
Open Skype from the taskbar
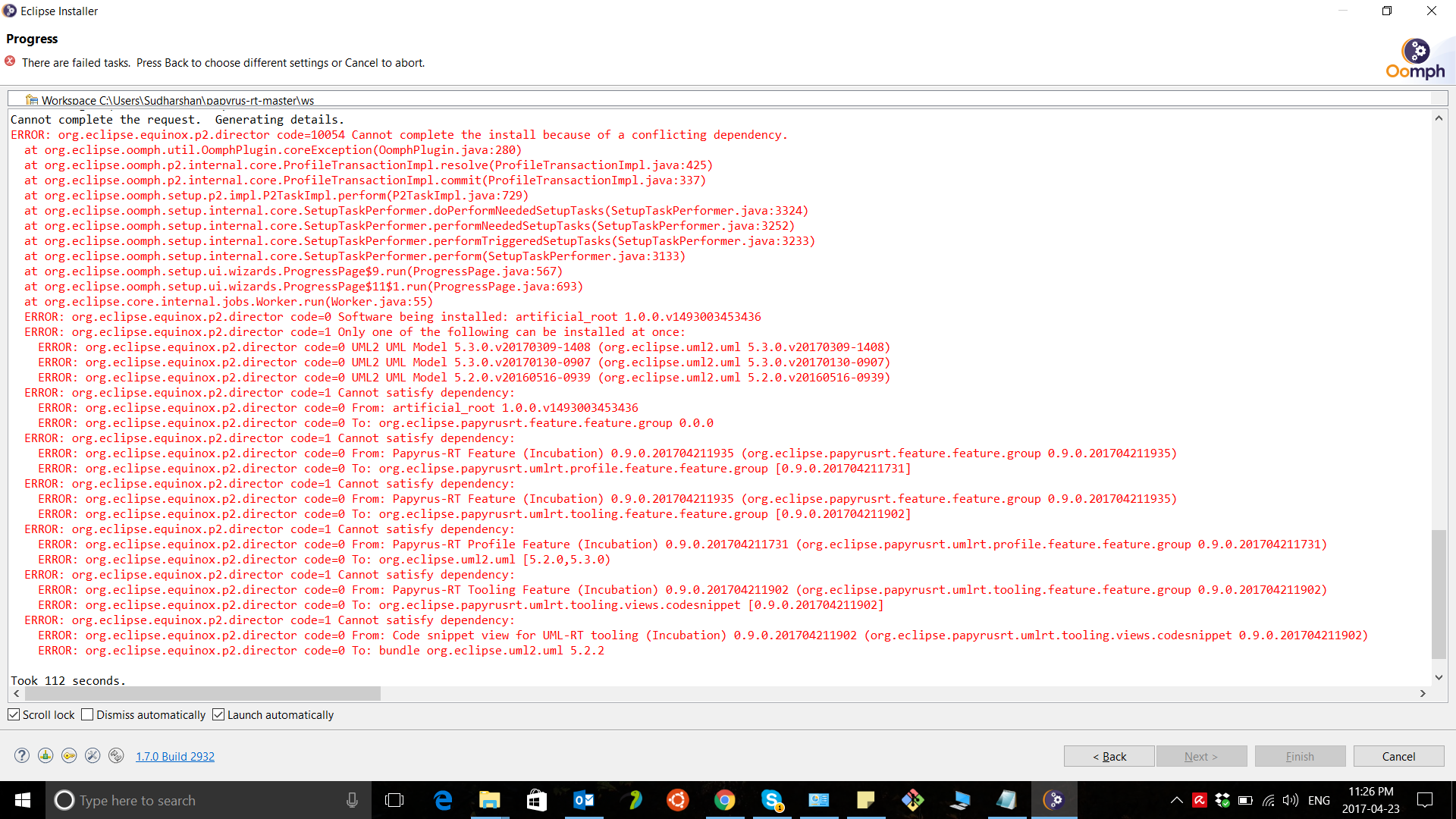[x=771, y=800]
